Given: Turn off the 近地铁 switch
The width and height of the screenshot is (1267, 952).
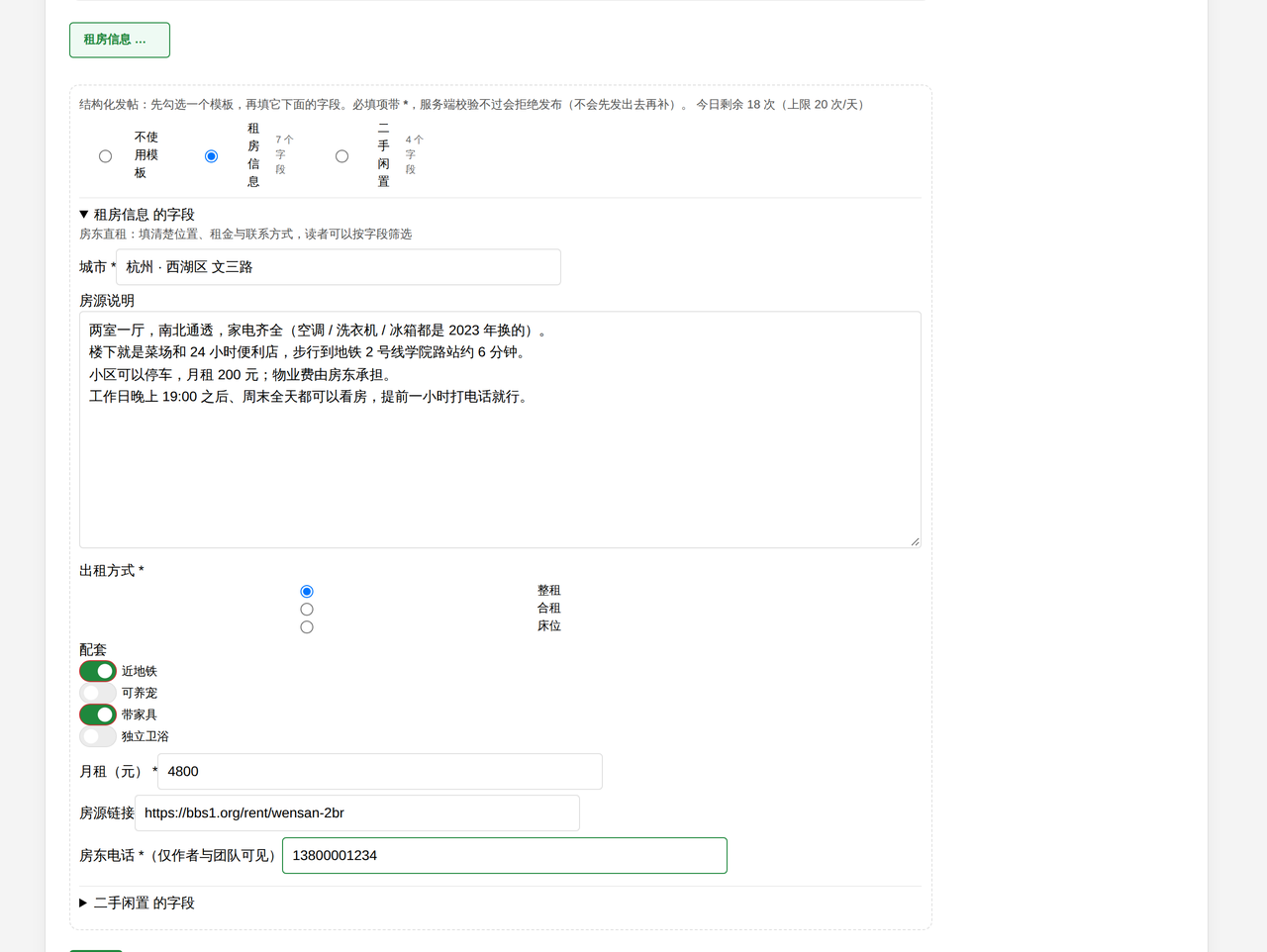Looking at the screenshot, I should pos(98,671).
